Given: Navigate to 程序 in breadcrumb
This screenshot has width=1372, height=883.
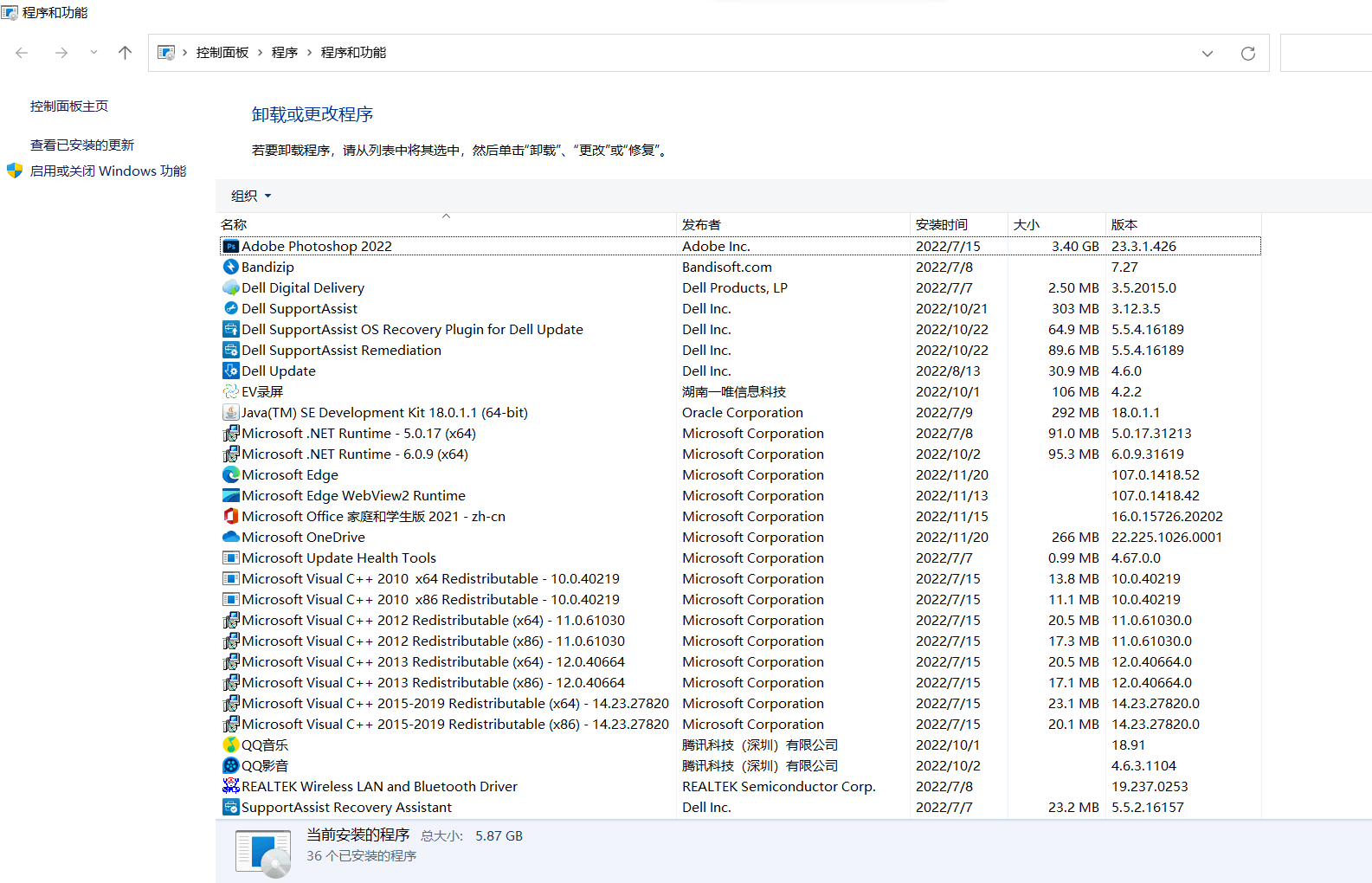Looking at the screenshot, I should (x=285, y=53).
